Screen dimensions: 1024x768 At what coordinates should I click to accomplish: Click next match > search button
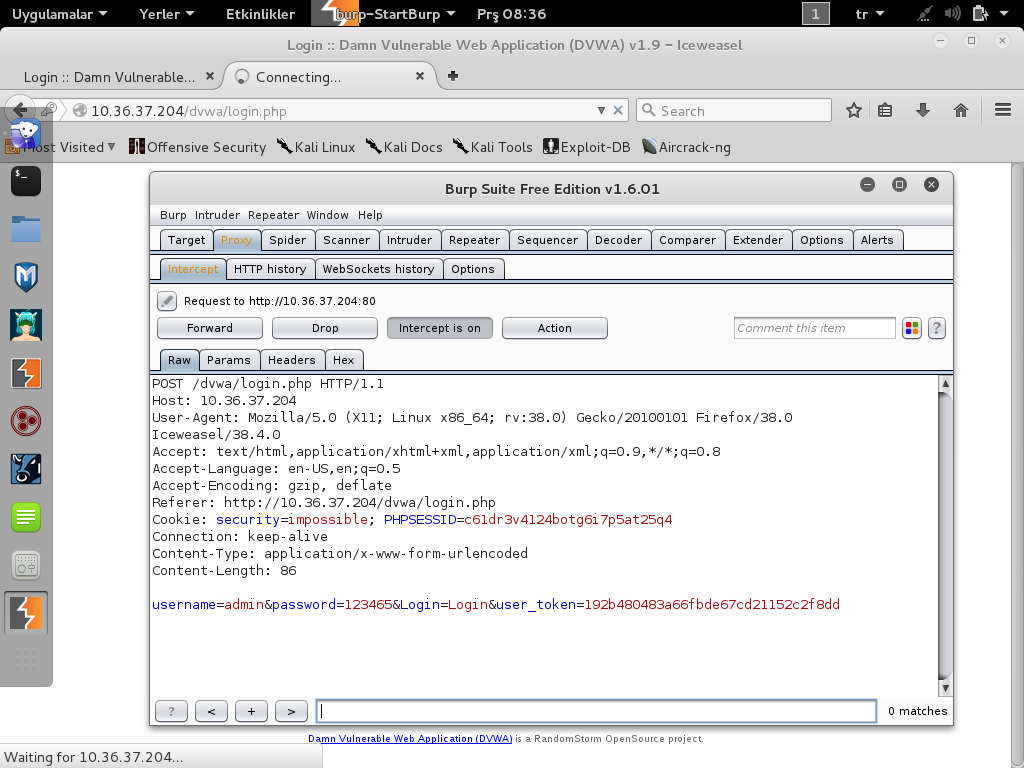point(291,711)
